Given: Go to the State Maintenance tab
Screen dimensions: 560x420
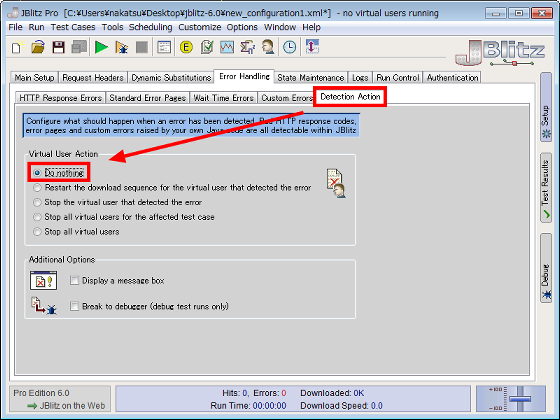Looking at the screenshot, I should click(x=311, y=78).
